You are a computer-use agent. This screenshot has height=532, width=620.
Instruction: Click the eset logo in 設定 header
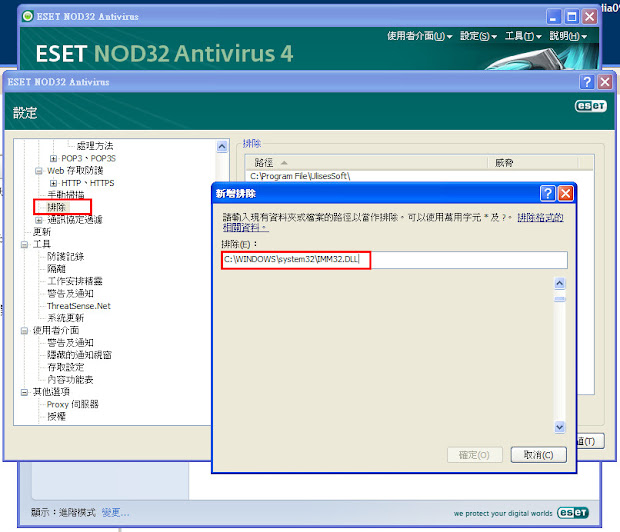pos(591,106)
